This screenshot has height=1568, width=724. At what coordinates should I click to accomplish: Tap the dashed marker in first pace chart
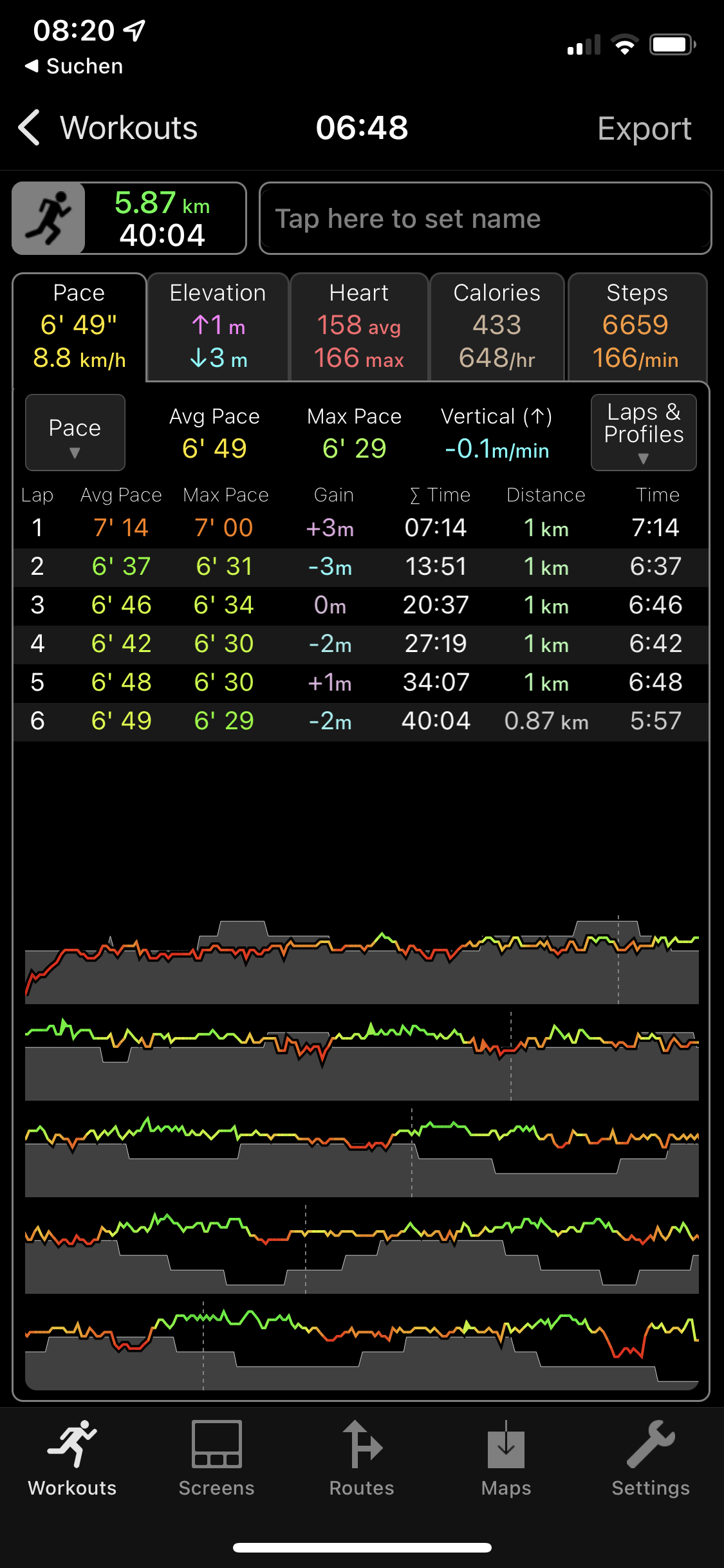coord(618,959)
